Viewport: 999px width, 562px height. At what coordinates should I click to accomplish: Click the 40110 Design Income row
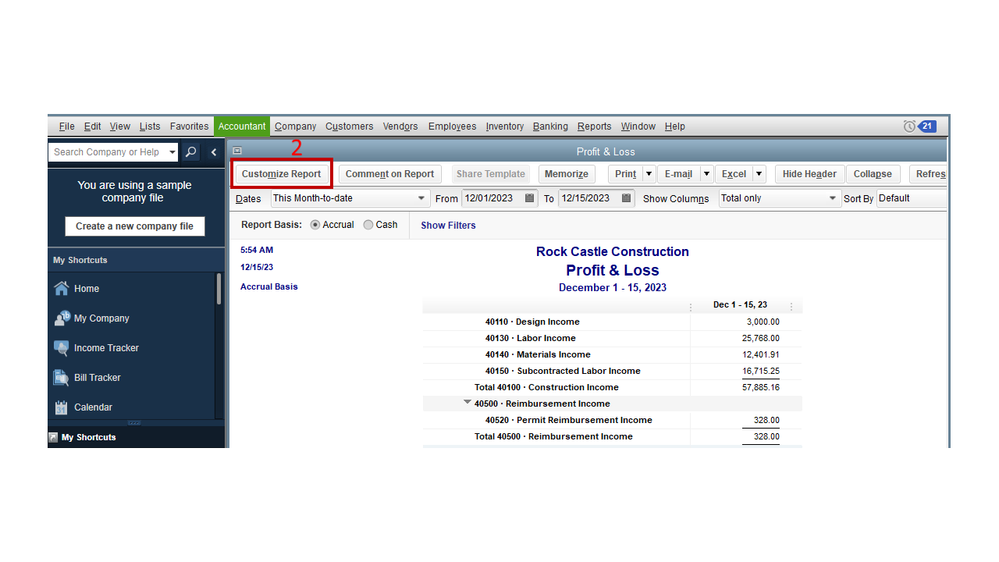pyautogui.click(x=612, y=322)
